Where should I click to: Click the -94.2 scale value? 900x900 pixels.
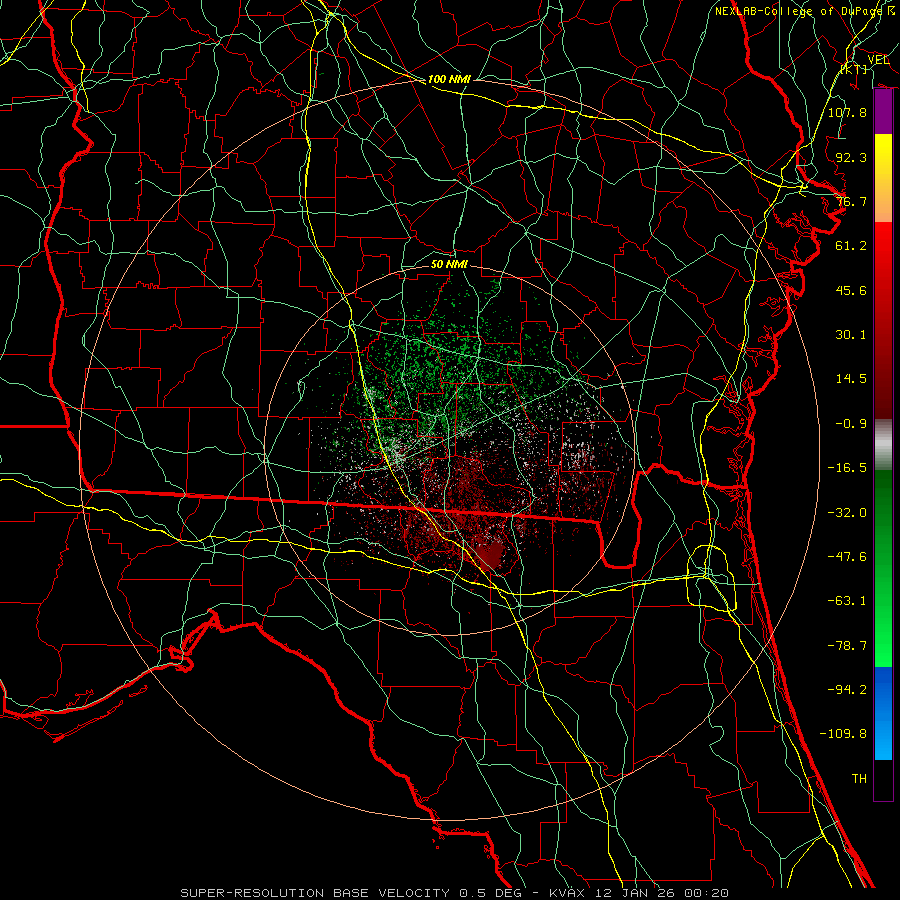847,689
